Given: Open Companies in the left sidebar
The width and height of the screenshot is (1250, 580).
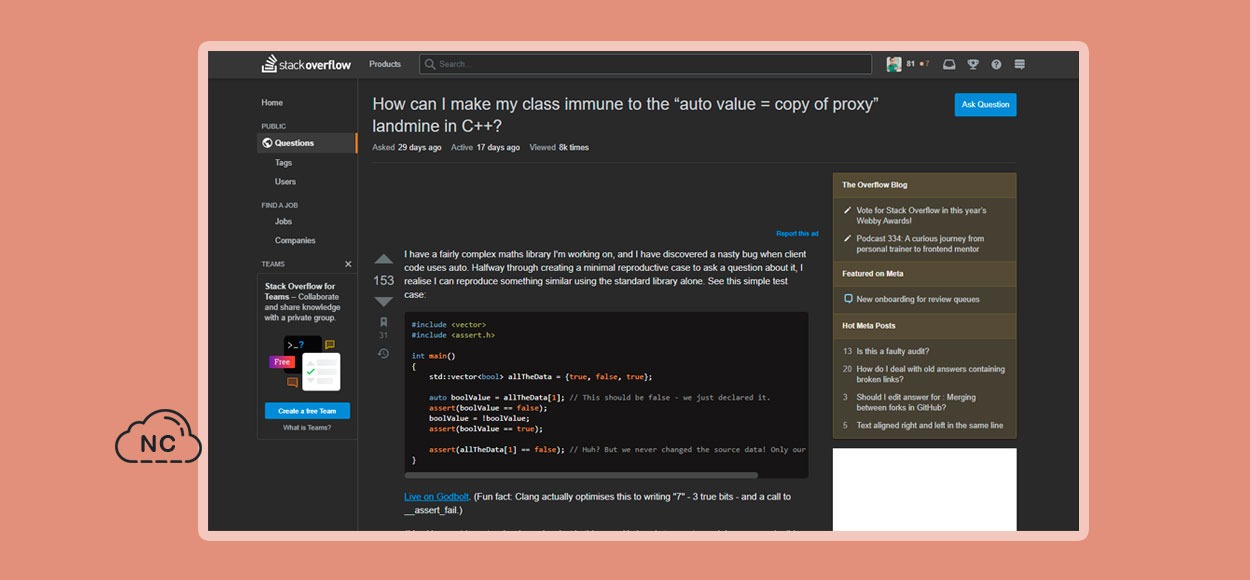Looking at the screenshot, I should 295,241.
